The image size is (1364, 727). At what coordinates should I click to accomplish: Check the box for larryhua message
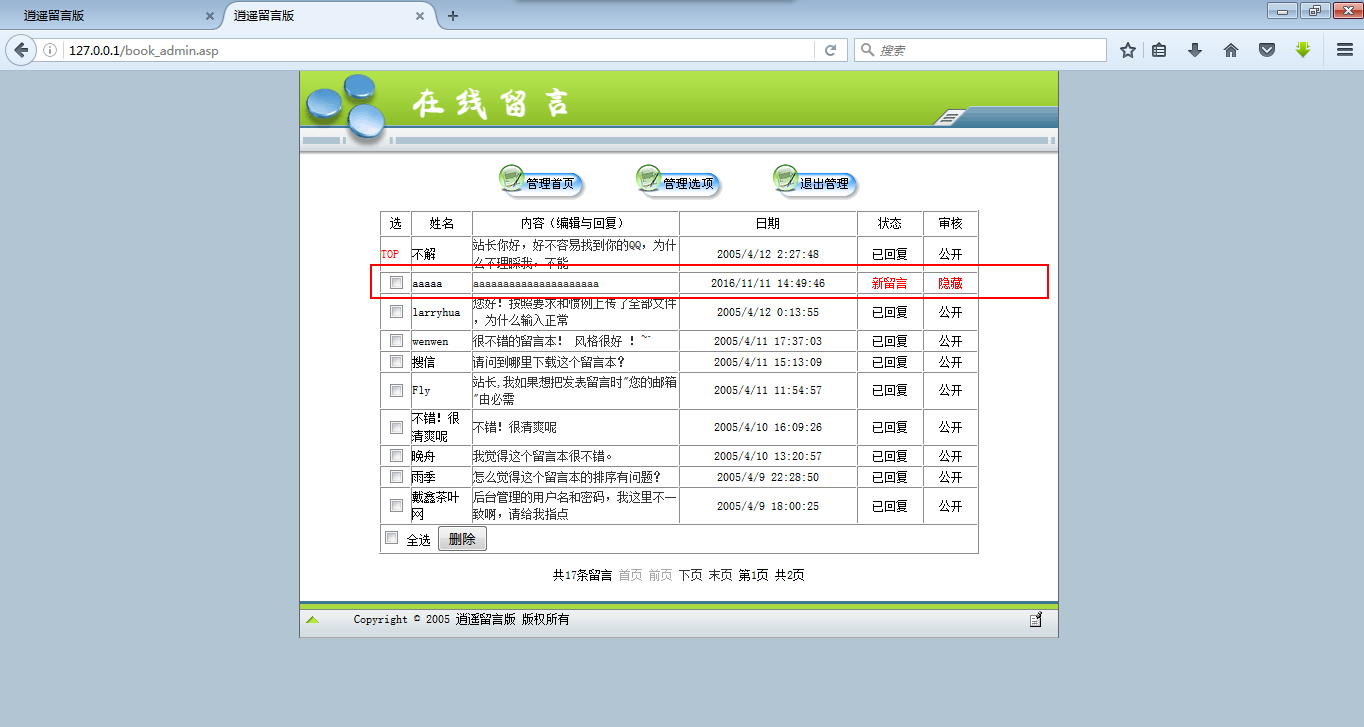pos(396,312)
